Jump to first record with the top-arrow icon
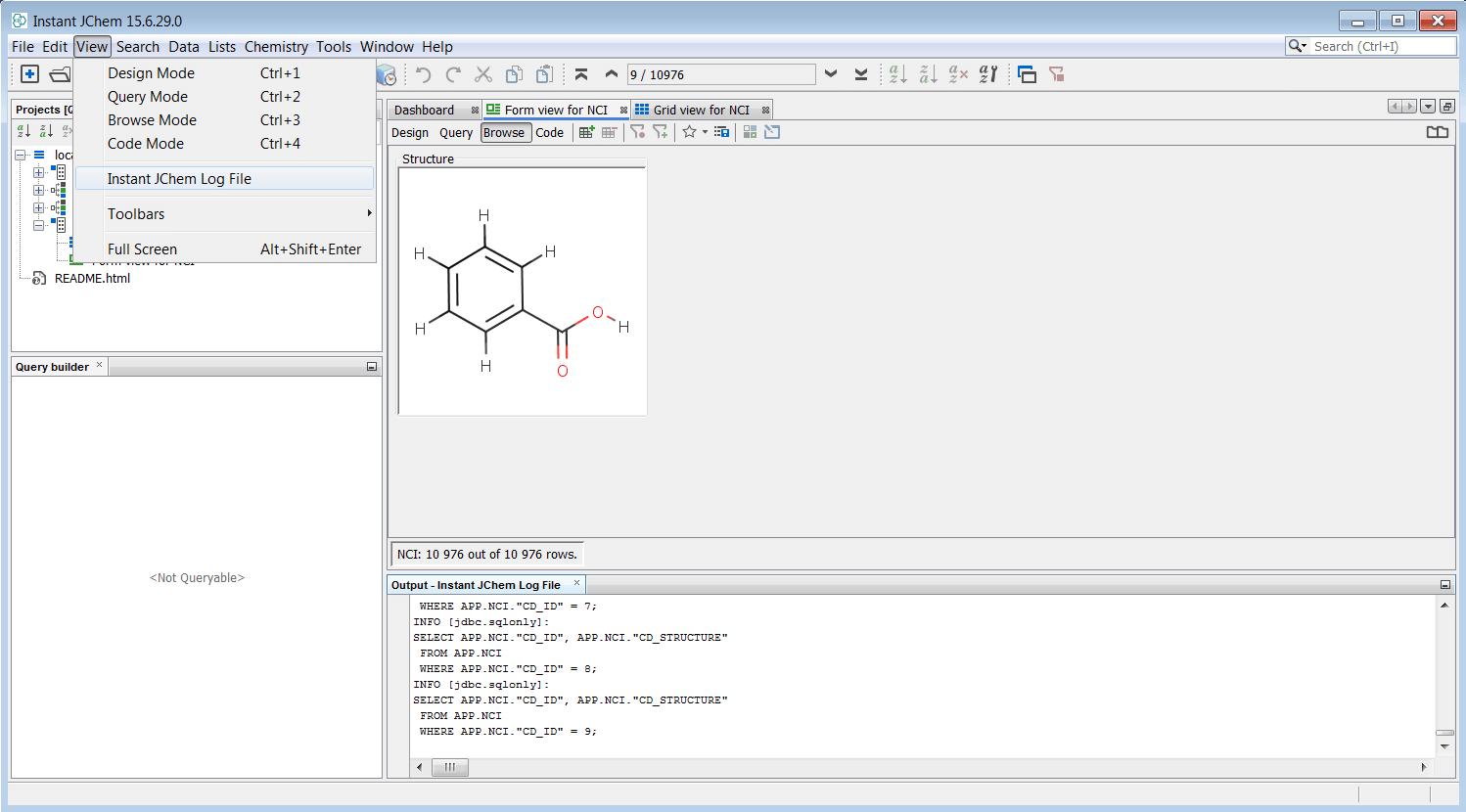 [x=580, y=73]
